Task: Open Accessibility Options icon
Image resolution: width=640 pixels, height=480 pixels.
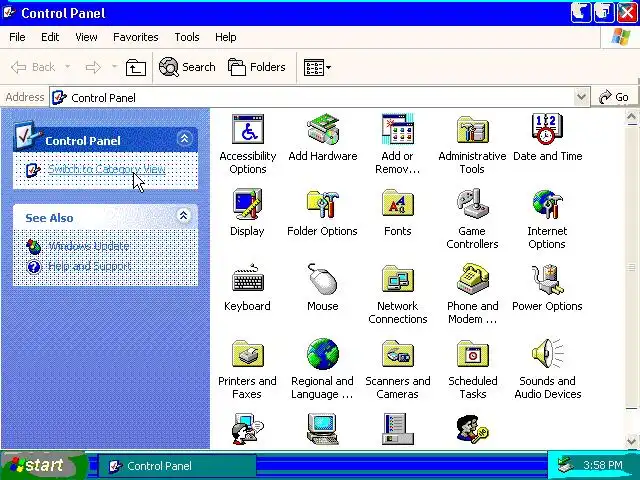Action: (248, 129)
